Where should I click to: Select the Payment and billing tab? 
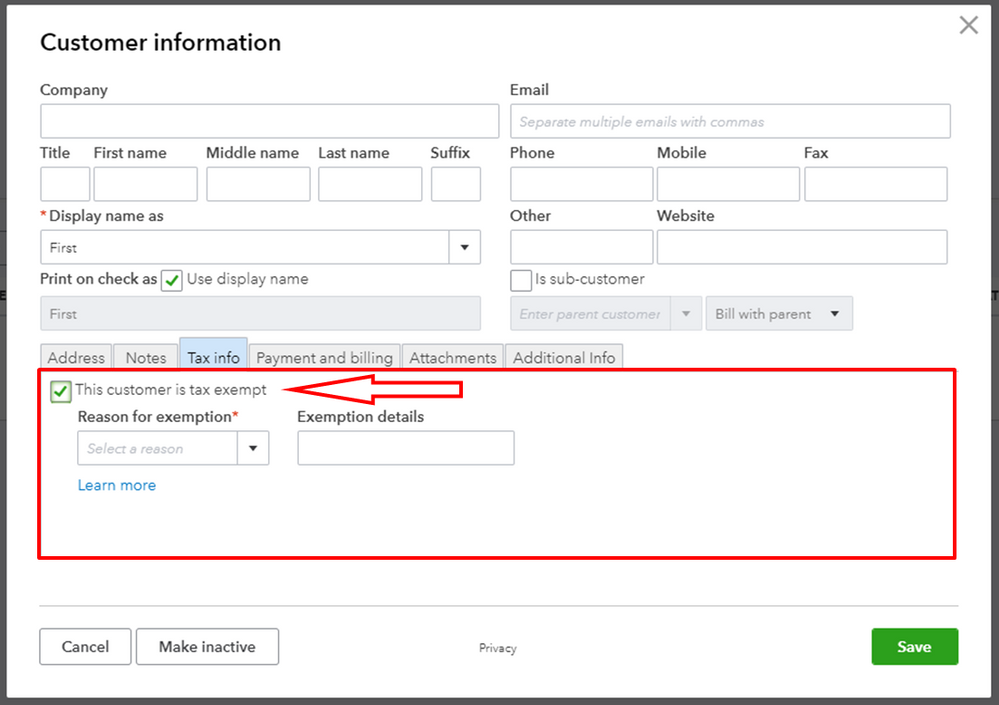pyautogui.click(x=324, y=357)
